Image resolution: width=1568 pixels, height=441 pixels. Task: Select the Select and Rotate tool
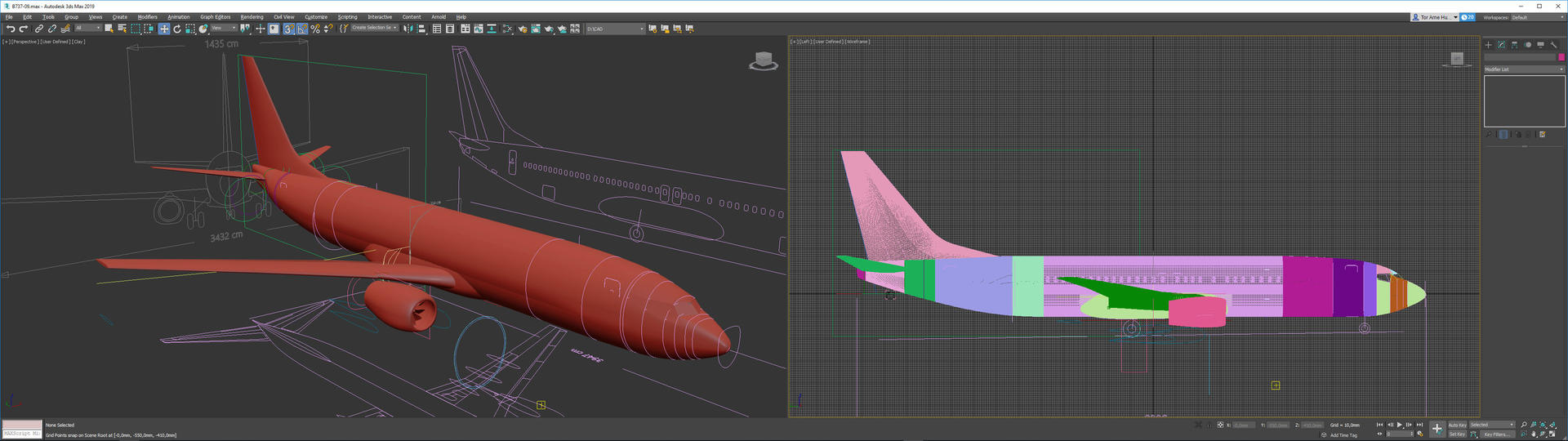[x=177, y=29]
